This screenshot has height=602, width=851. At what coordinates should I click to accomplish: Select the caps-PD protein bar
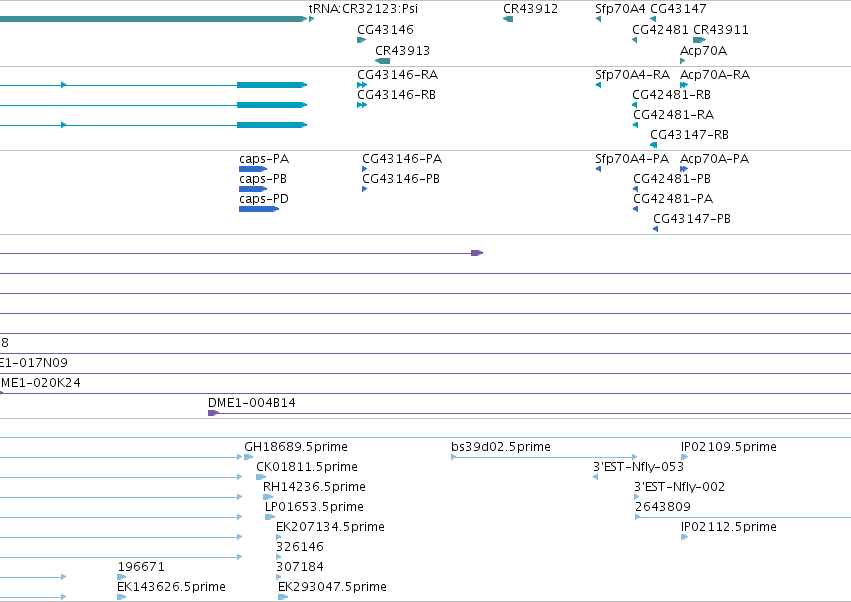[x=259, y=209]
